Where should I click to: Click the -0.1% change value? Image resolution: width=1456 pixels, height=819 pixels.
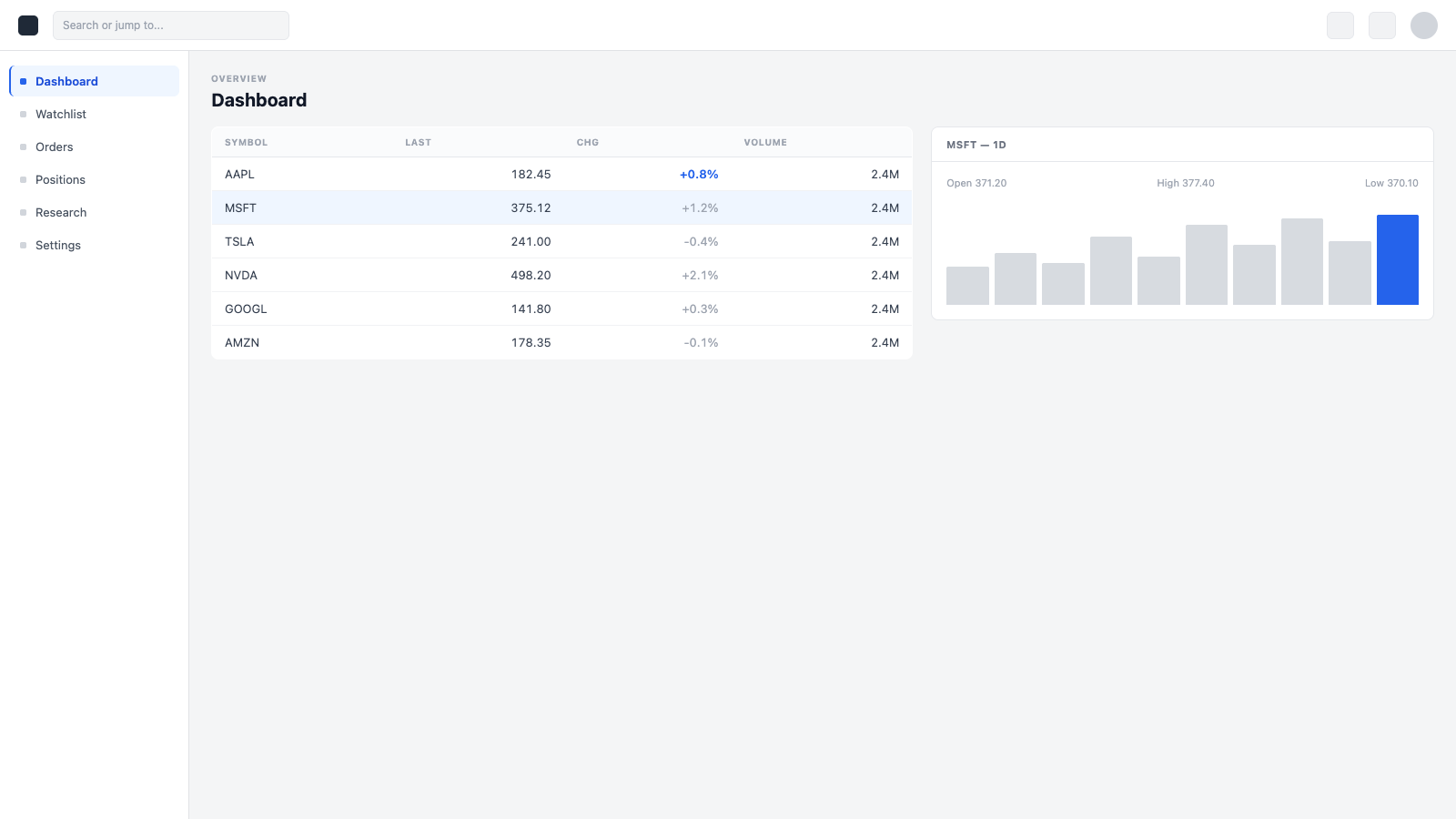coord(701,342)
